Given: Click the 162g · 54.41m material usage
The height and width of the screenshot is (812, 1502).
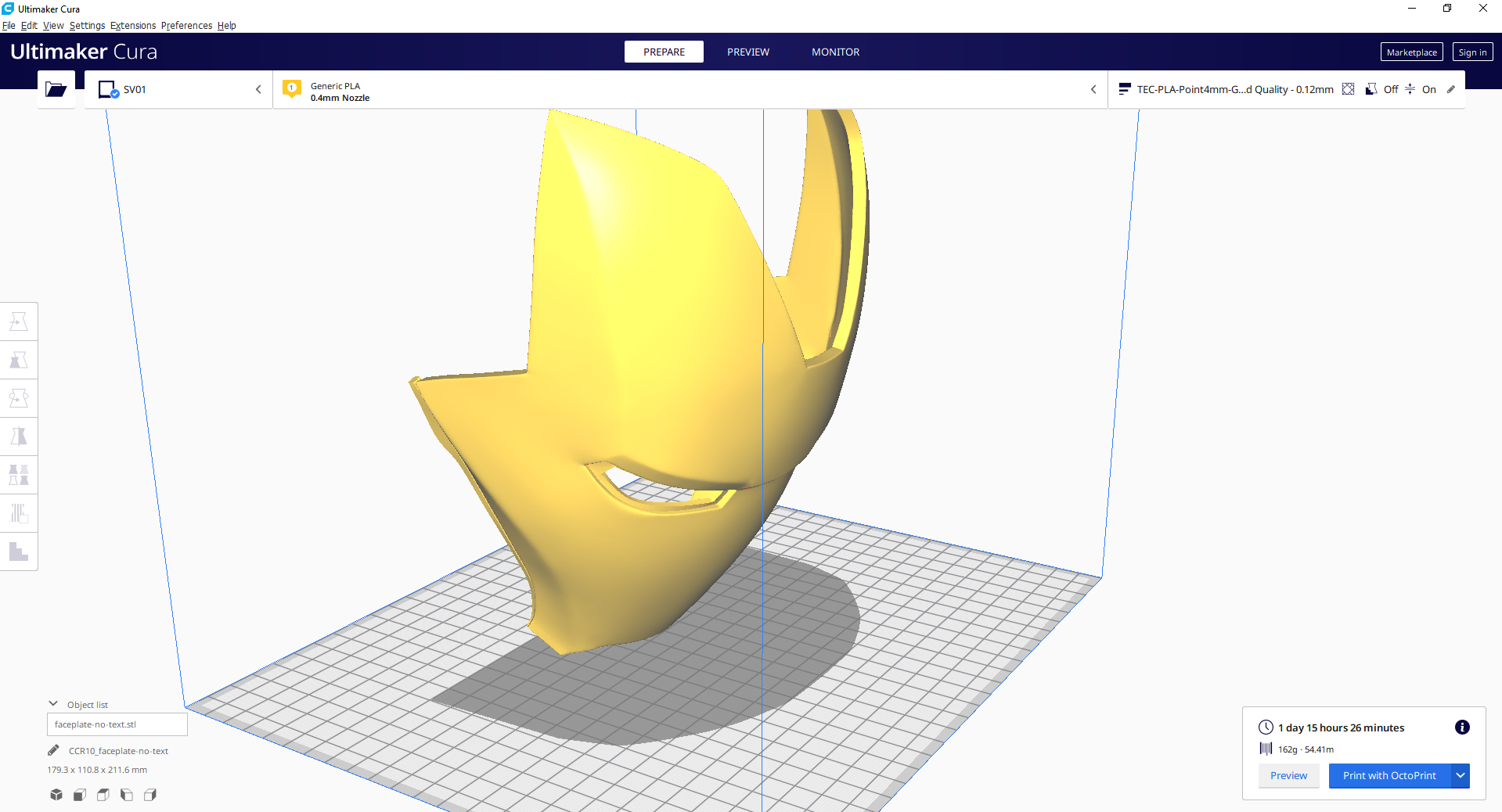Looking at the screenshot, I should pos(1306,749).
